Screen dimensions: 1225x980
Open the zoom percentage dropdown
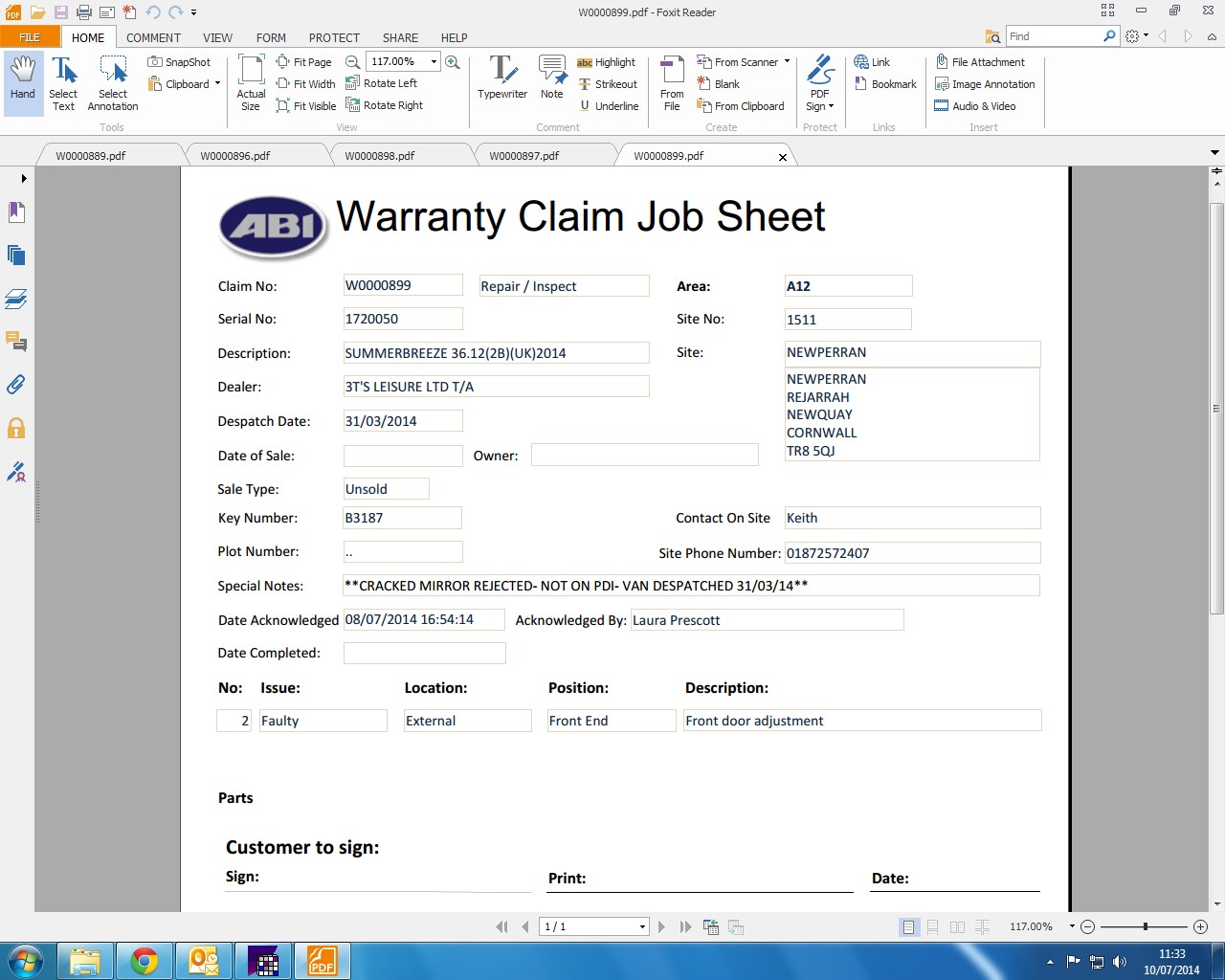(x=434, y=62)
